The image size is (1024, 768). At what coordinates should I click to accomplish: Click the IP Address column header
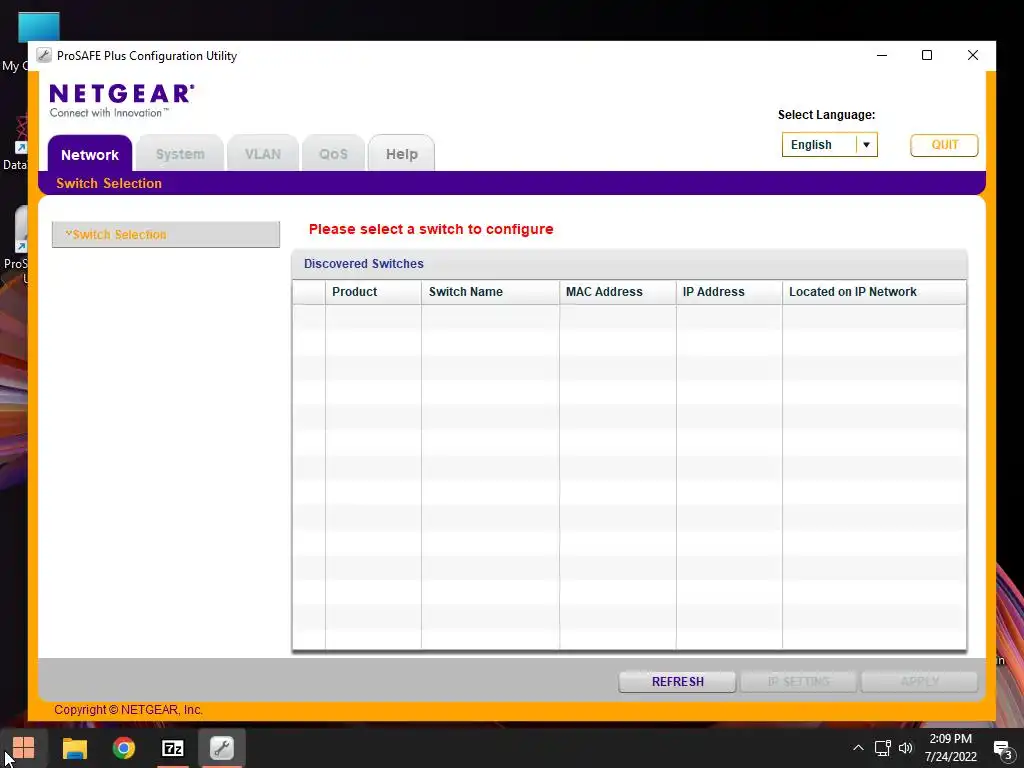point(729,292)
